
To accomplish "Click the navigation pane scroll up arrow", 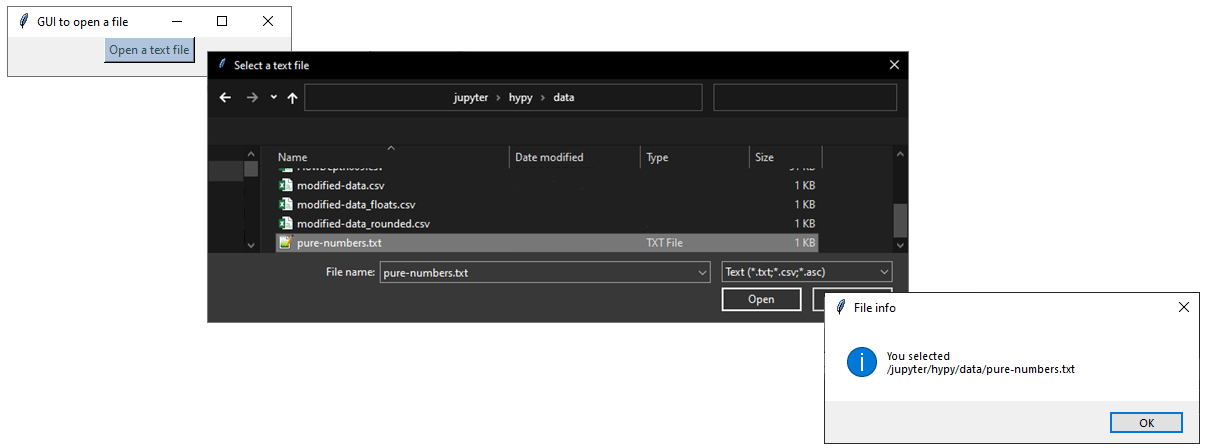I will [251, 154].
